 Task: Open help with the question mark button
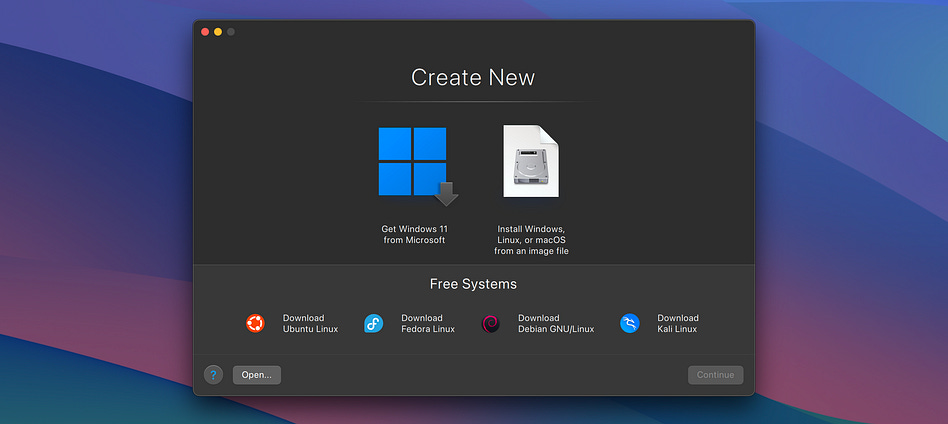pos(213,375)
